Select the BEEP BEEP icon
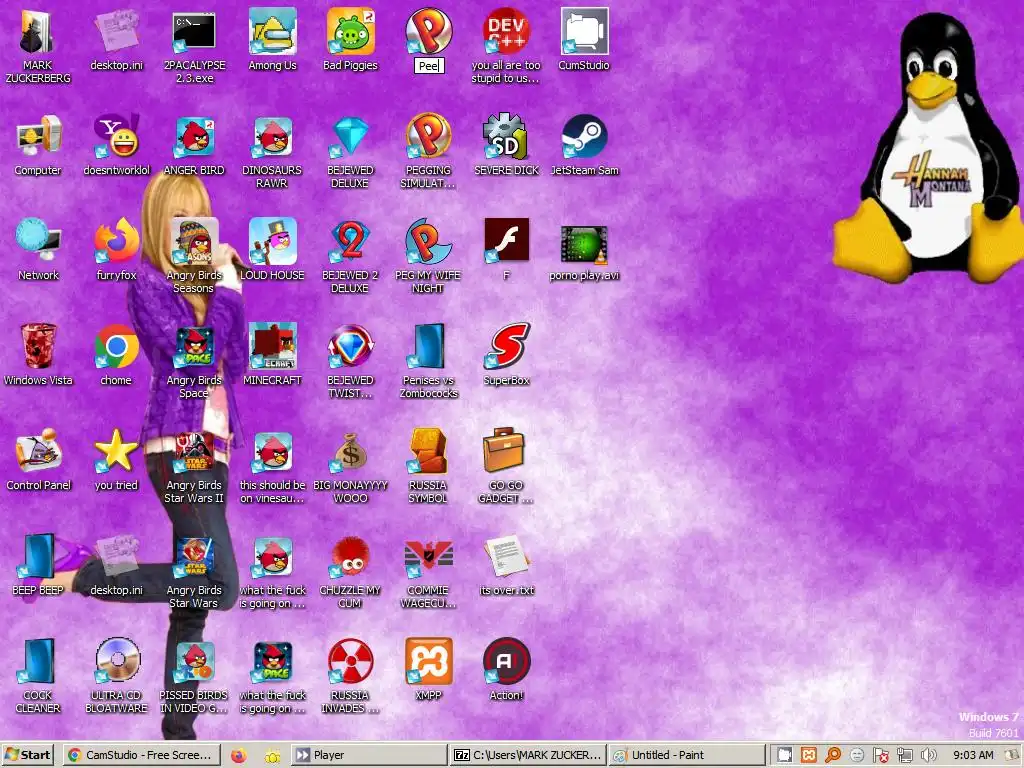 click(x=38, y=557)
